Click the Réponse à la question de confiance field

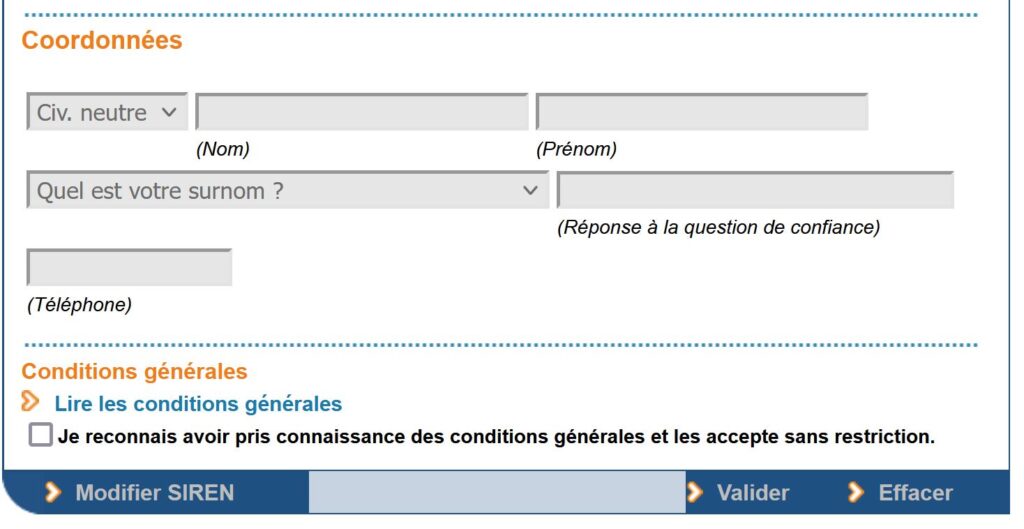[x=755, y=191]
